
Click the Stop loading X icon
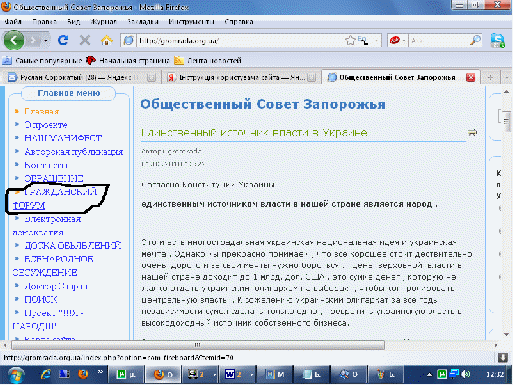click(x=85, y=40)
